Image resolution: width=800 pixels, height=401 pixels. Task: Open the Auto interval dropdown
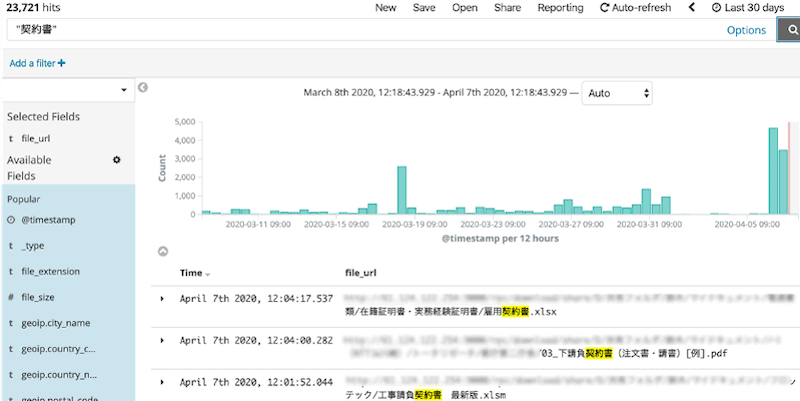[617, 93]
